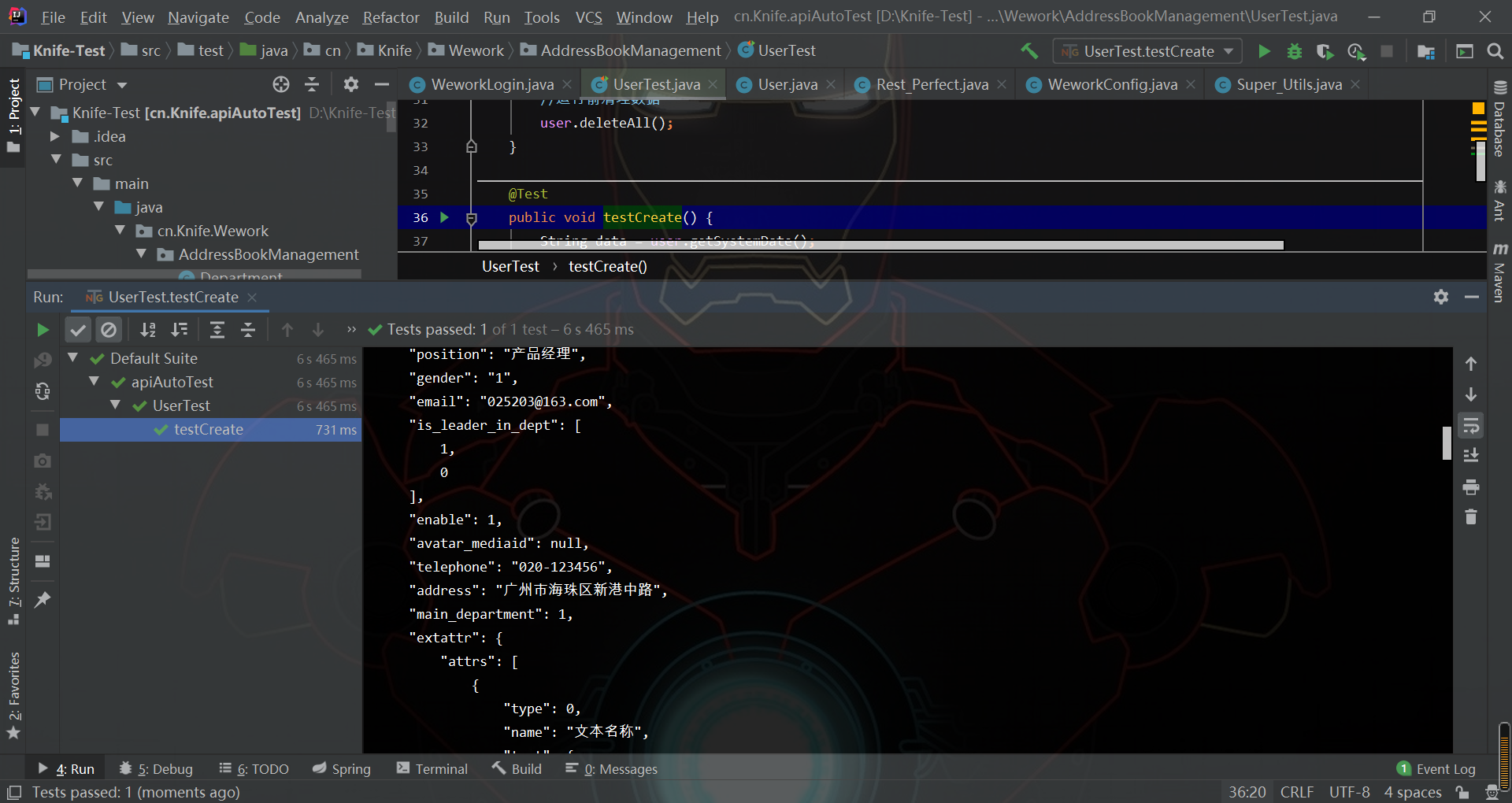1512x803 pixels.
Task: Collapse the src folder in project tree
Action: (x=57, y=160)
